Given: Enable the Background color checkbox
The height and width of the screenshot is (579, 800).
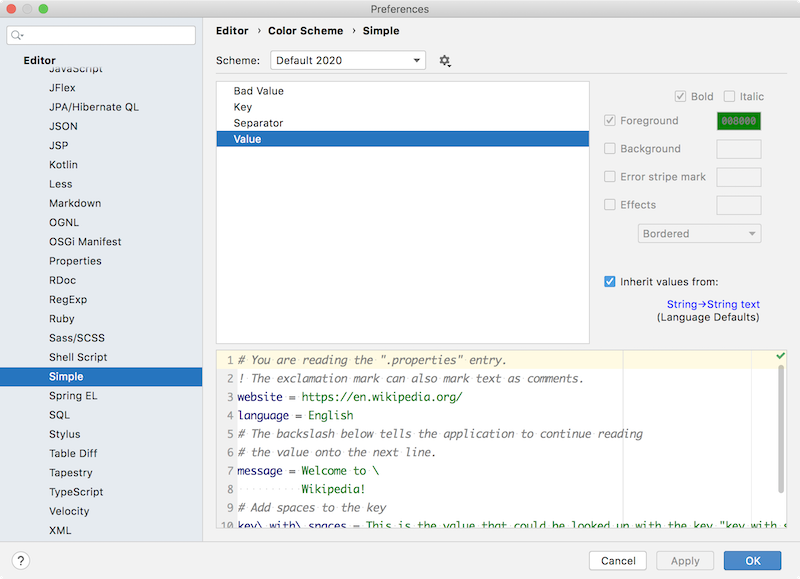Looking at the screenshot, I should 610,149.
